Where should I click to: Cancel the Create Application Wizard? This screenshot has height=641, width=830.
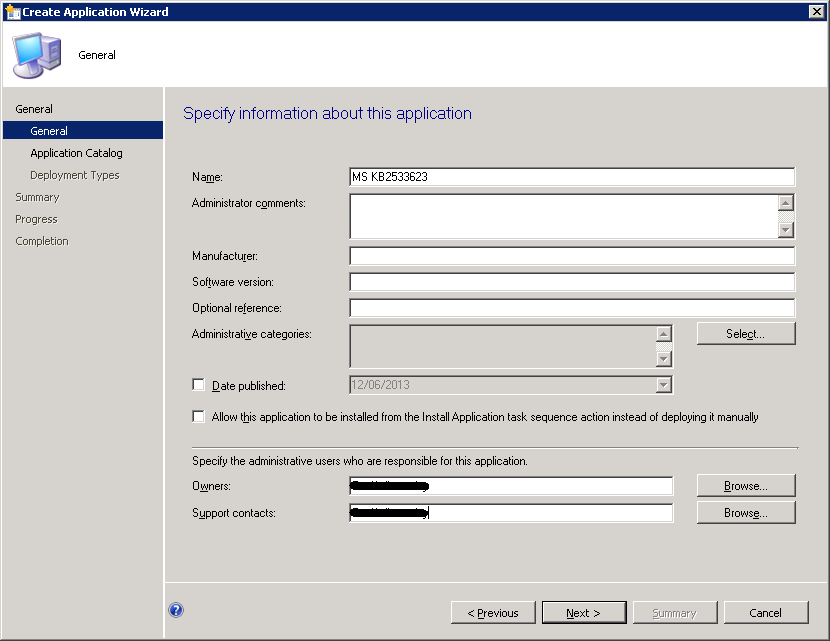pyautogui.click(x=765, y=613)
